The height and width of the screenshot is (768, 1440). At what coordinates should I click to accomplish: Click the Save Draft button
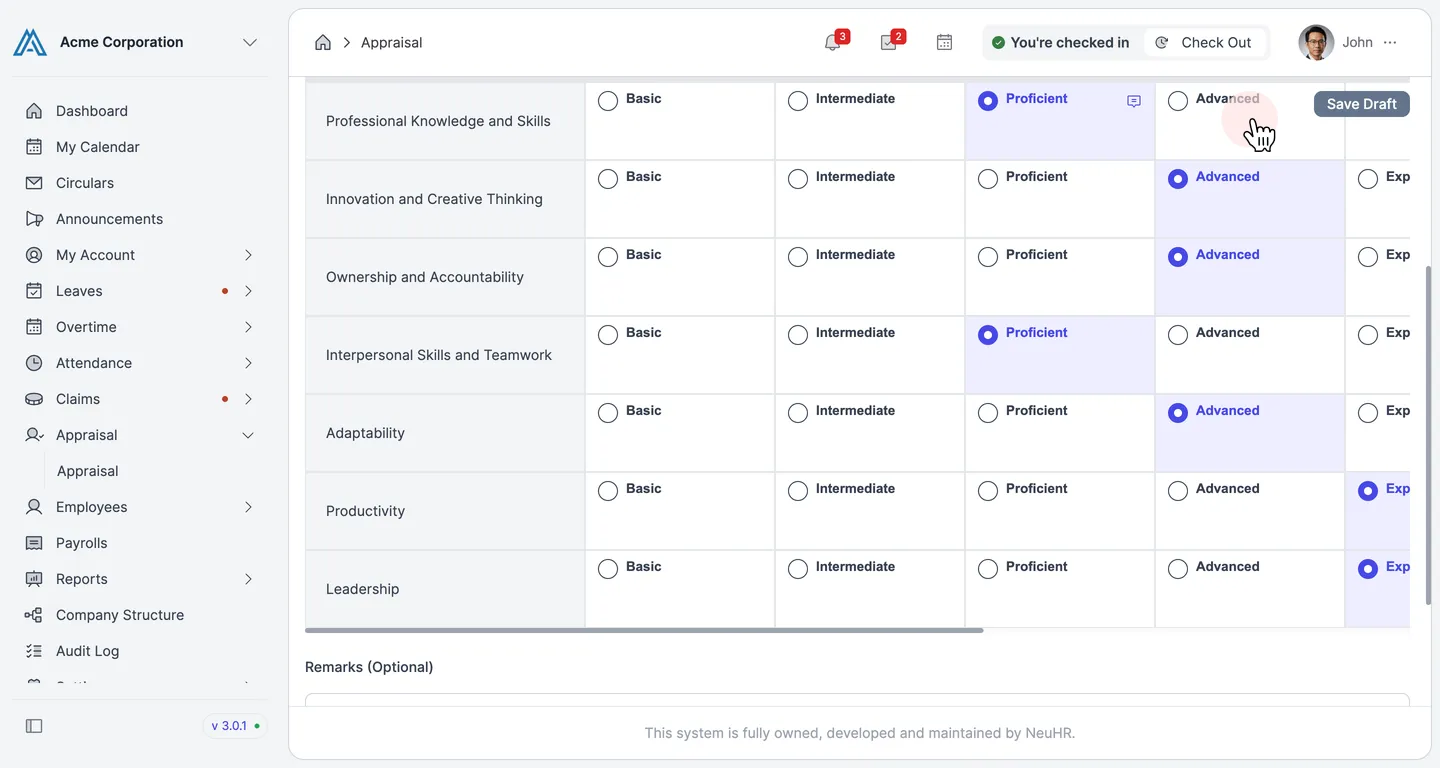point(1362,104)
